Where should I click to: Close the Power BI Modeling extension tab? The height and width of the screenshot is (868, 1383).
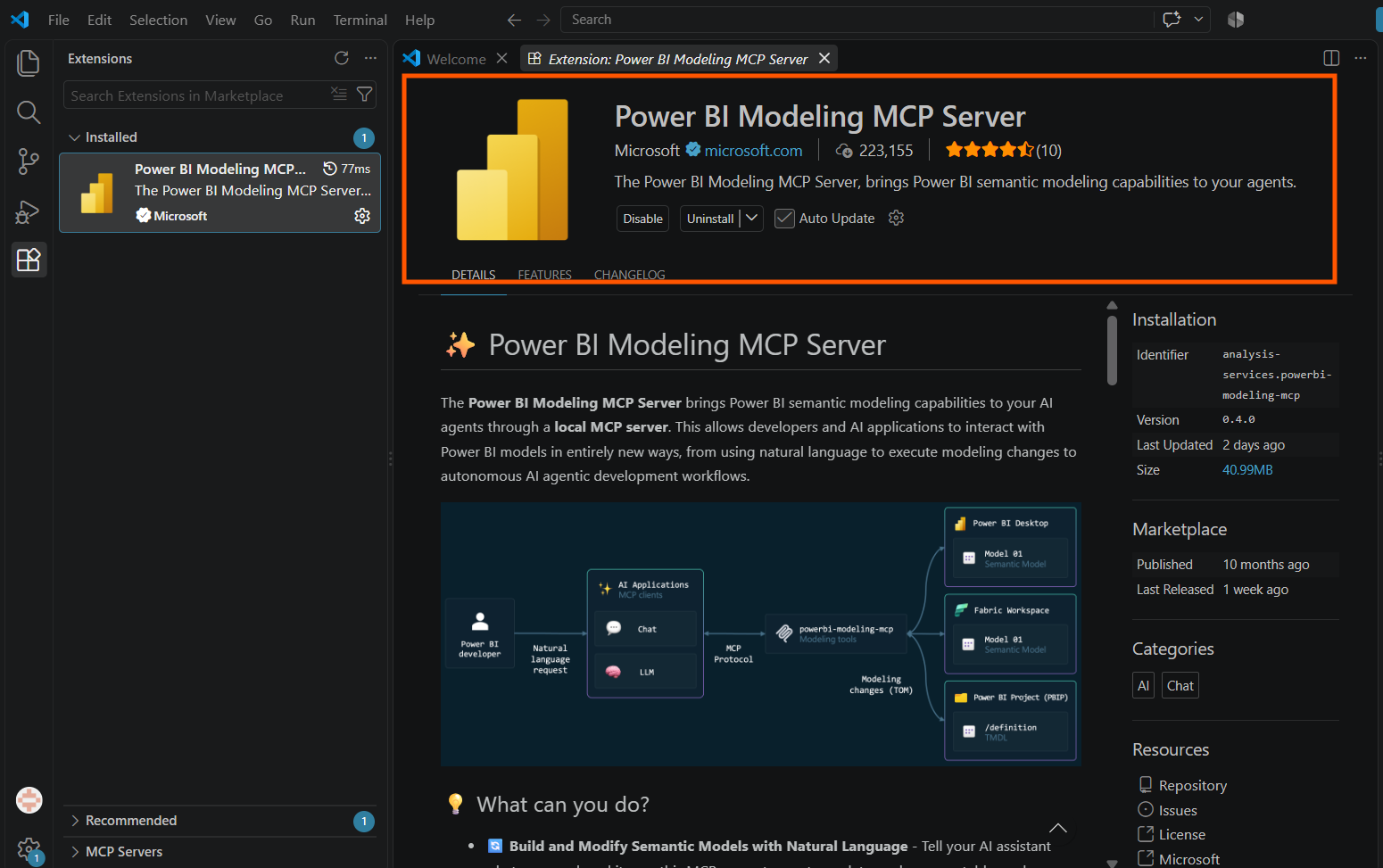pyautogui.click(x=824, y=58)
